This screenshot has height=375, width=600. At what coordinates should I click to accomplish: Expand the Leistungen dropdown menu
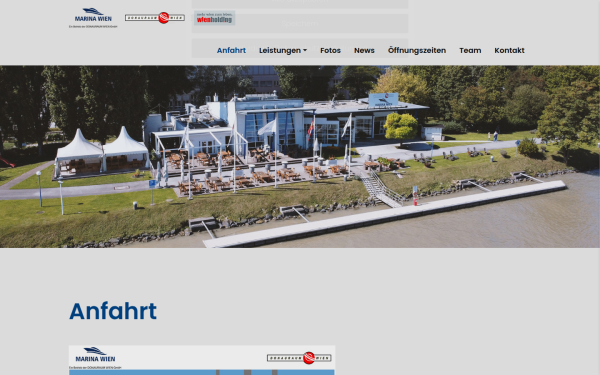pyautogui.click(x=283, y=50)
